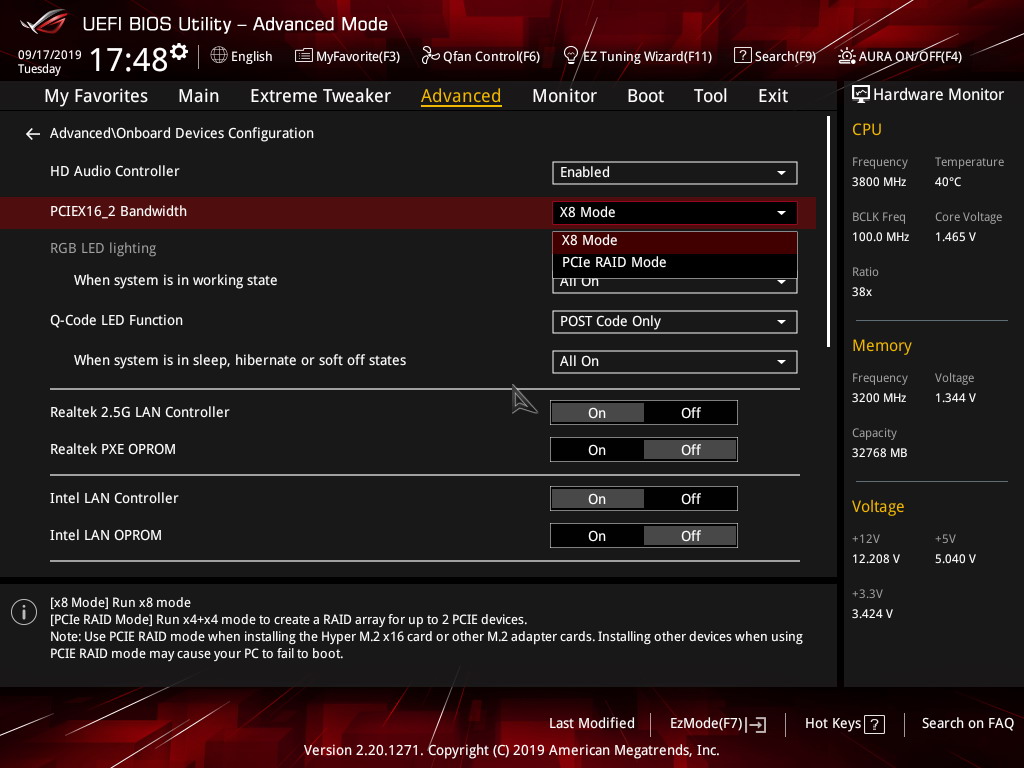The width and height of the screenshot is (1024, 768).
Task: Switch Intel LAN Controller Off
Action: point(690,499)
